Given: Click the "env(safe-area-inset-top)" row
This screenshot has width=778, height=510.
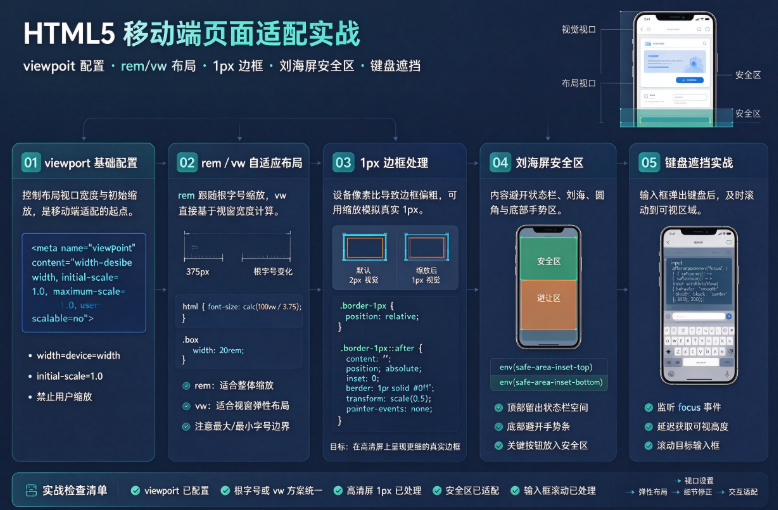Looking at the screenshot, I should pos(548,368).
